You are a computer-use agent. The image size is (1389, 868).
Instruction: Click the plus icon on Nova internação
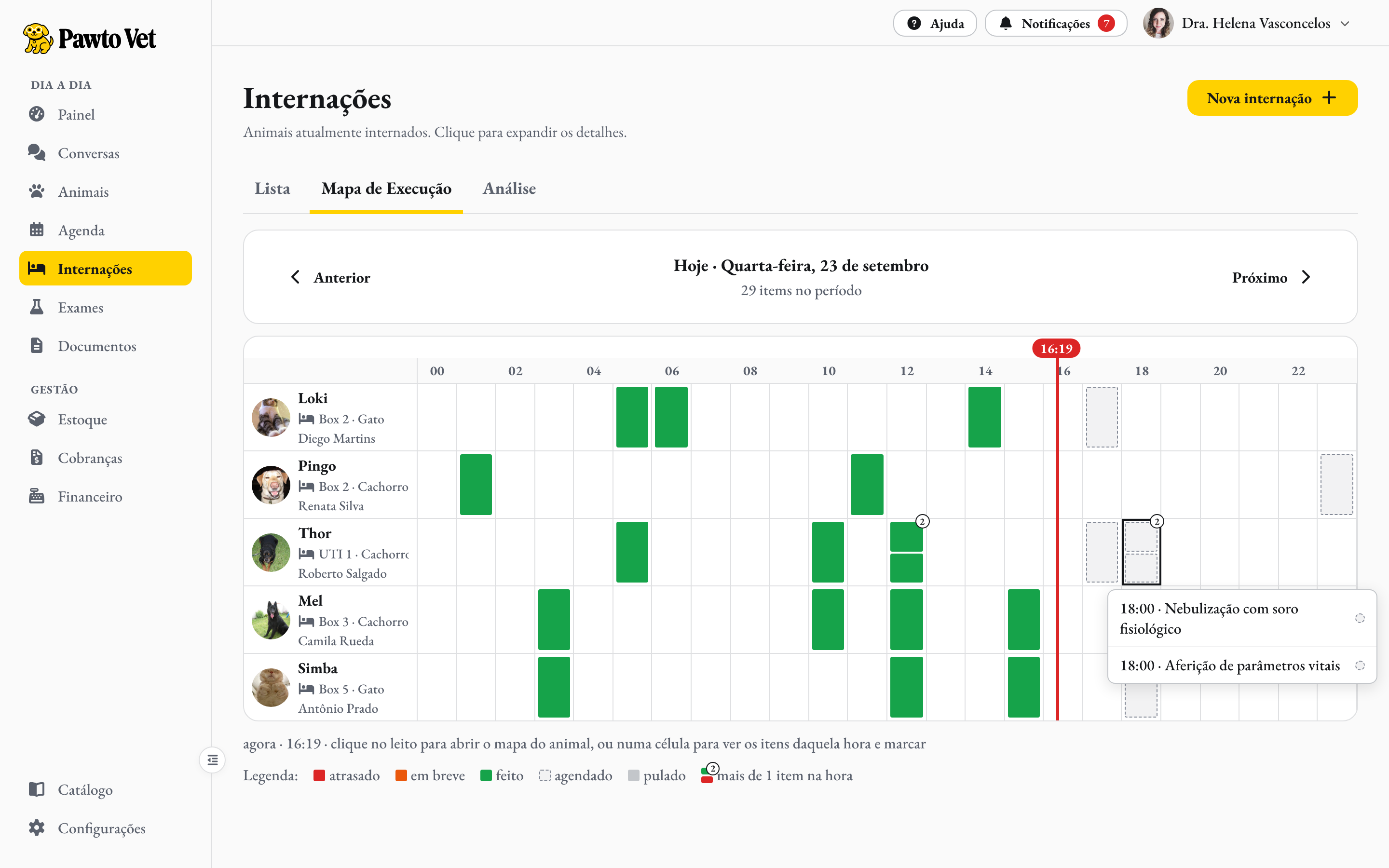[x=1329, y=98]
